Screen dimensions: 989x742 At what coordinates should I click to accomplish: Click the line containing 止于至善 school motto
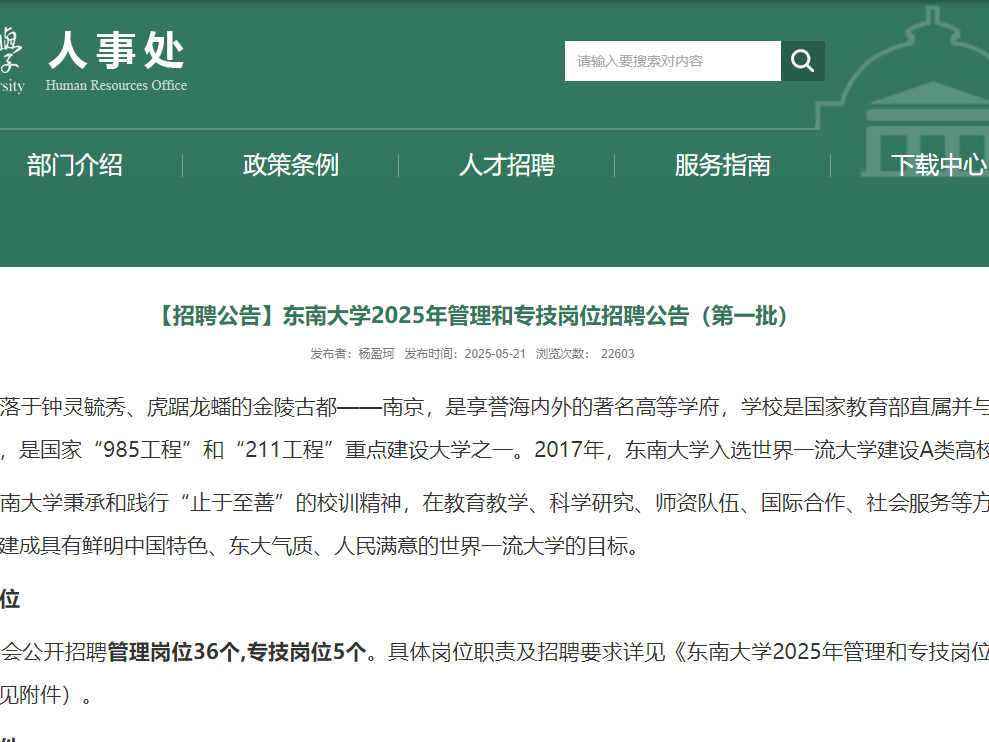pos(494,503)
